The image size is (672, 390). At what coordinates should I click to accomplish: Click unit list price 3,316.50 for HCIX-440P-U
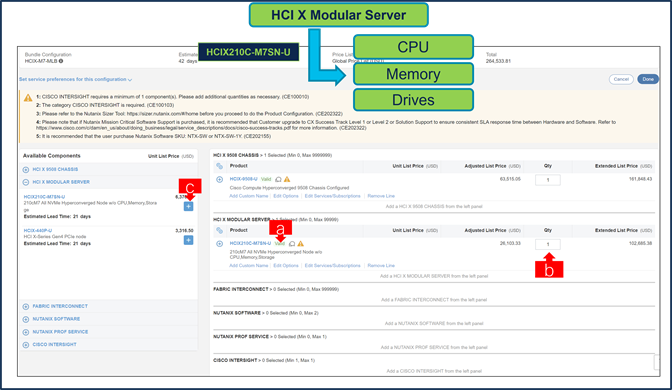pos(184,231)
